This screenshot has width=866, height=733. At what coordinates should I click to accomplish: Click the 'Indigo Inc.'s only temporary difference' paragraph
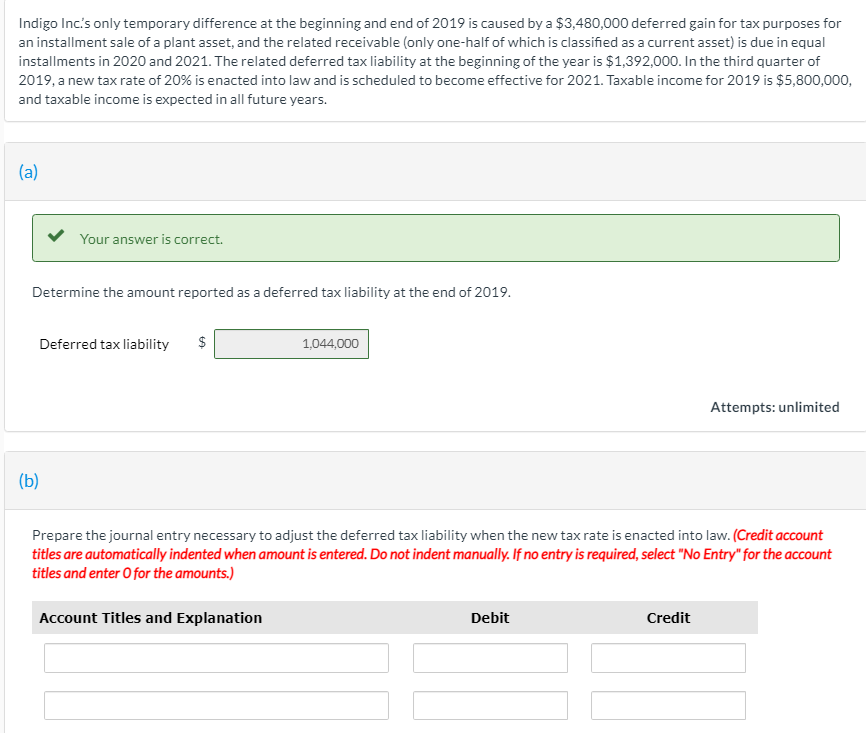[x=435, y=61]
